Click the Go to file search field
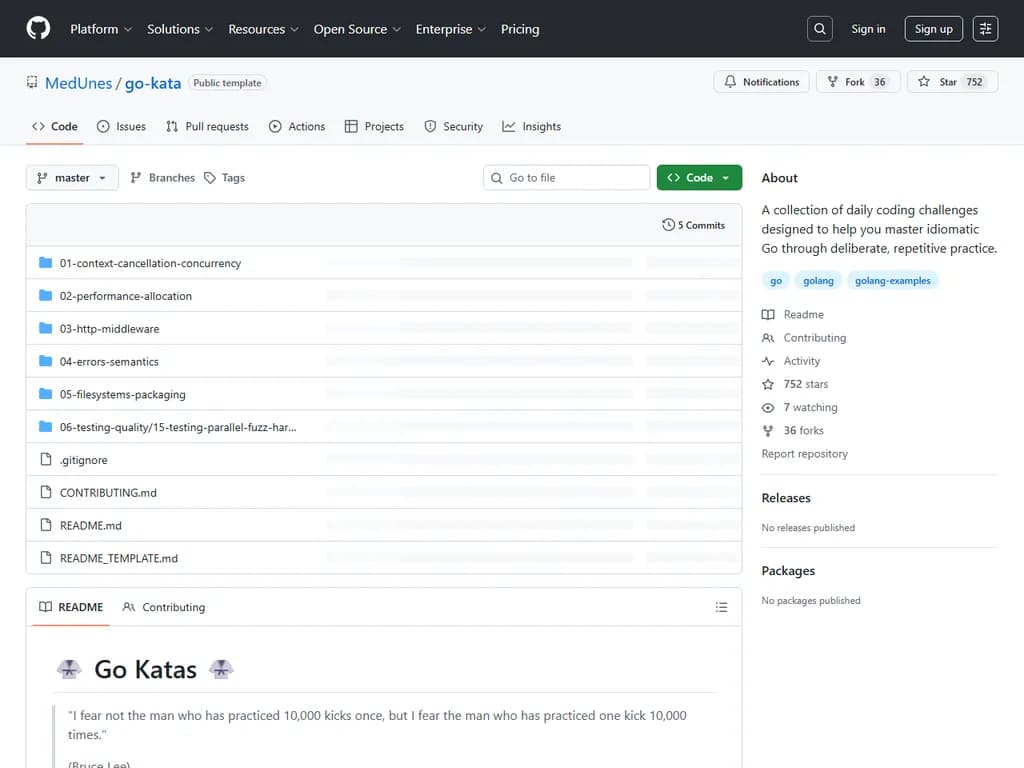 coord(567,178)
